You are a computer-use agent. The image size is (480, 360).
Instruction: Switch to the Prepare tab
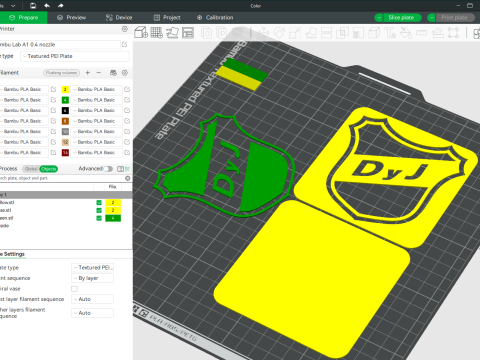point(23,18)
